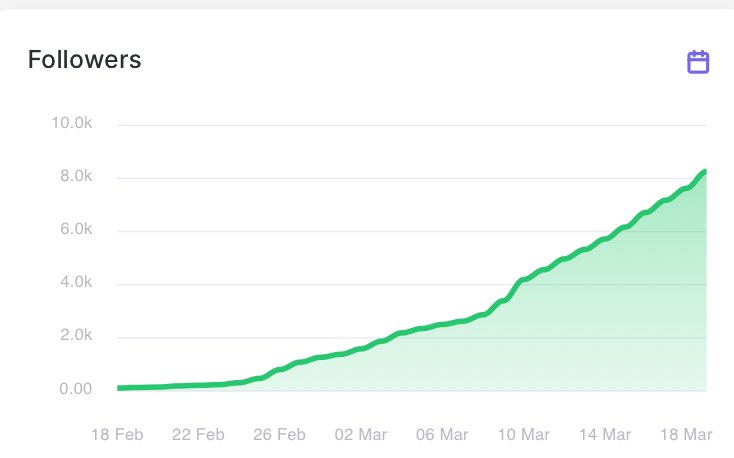The image size is (734, 458).
Task: Click the 0.00 y-axis label
Action: pos(75,389)
